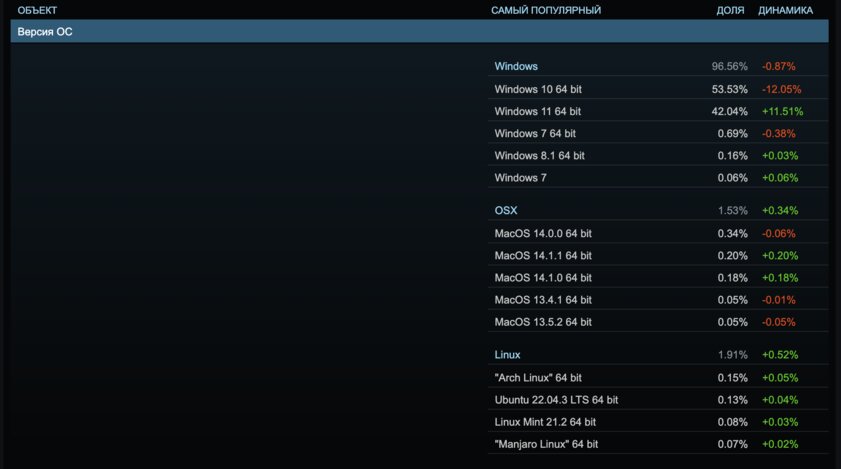The width and height of the screenshot is (841, 469).
Task: Click the -12.05% change value
Action: click(781, 89)
